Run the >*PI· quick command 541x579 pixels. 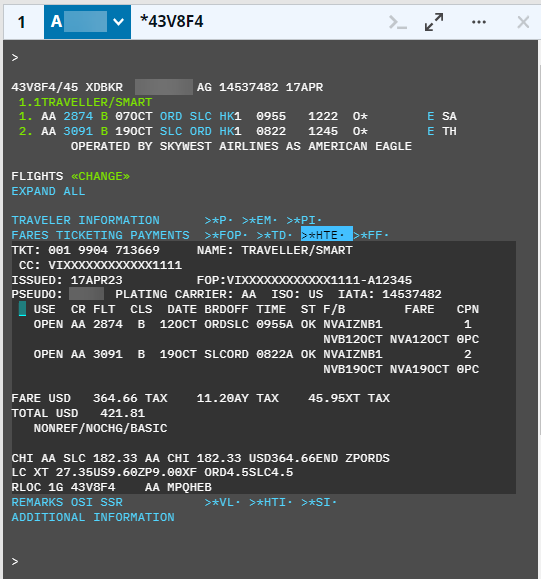[304, 220]
